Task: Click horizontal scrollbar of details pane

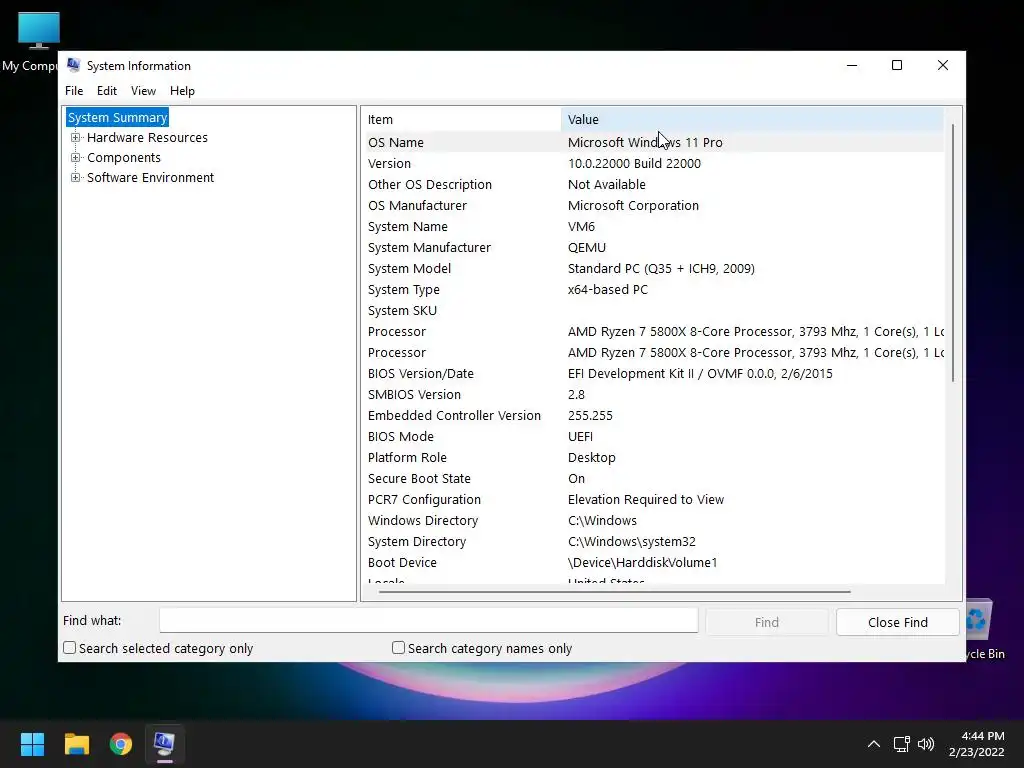Action: (x=615, y=592)
